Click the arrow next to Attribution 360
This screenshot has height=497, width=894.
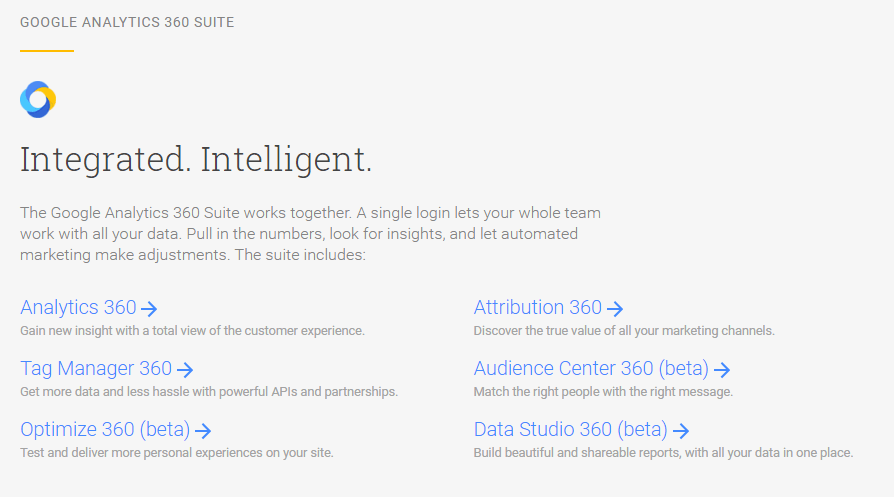click(615, 309)
